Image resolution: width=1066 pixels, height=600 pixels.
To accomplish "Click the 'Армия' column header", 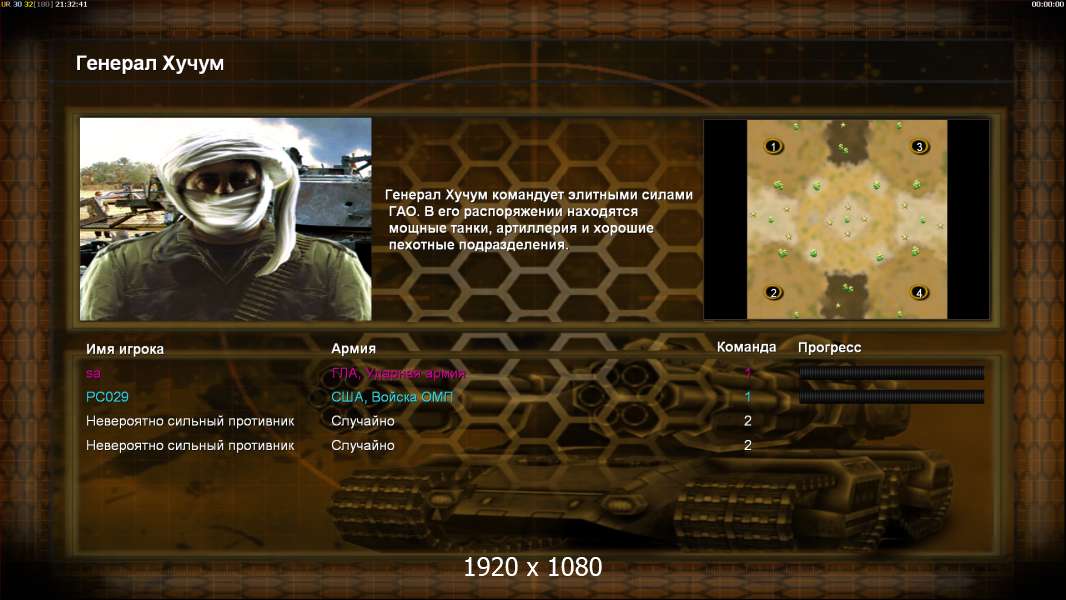I will tap(353, 348).
